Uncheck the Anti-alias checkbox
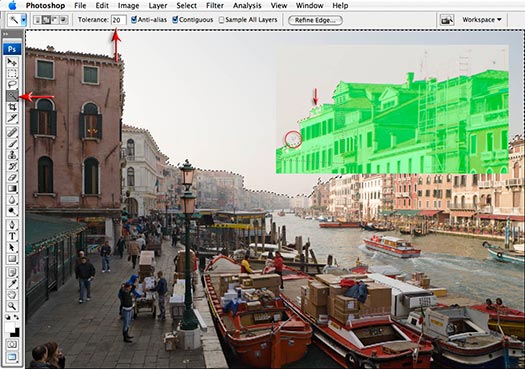Viewport: 525px width, 369px height. click(x=134, y=20)
